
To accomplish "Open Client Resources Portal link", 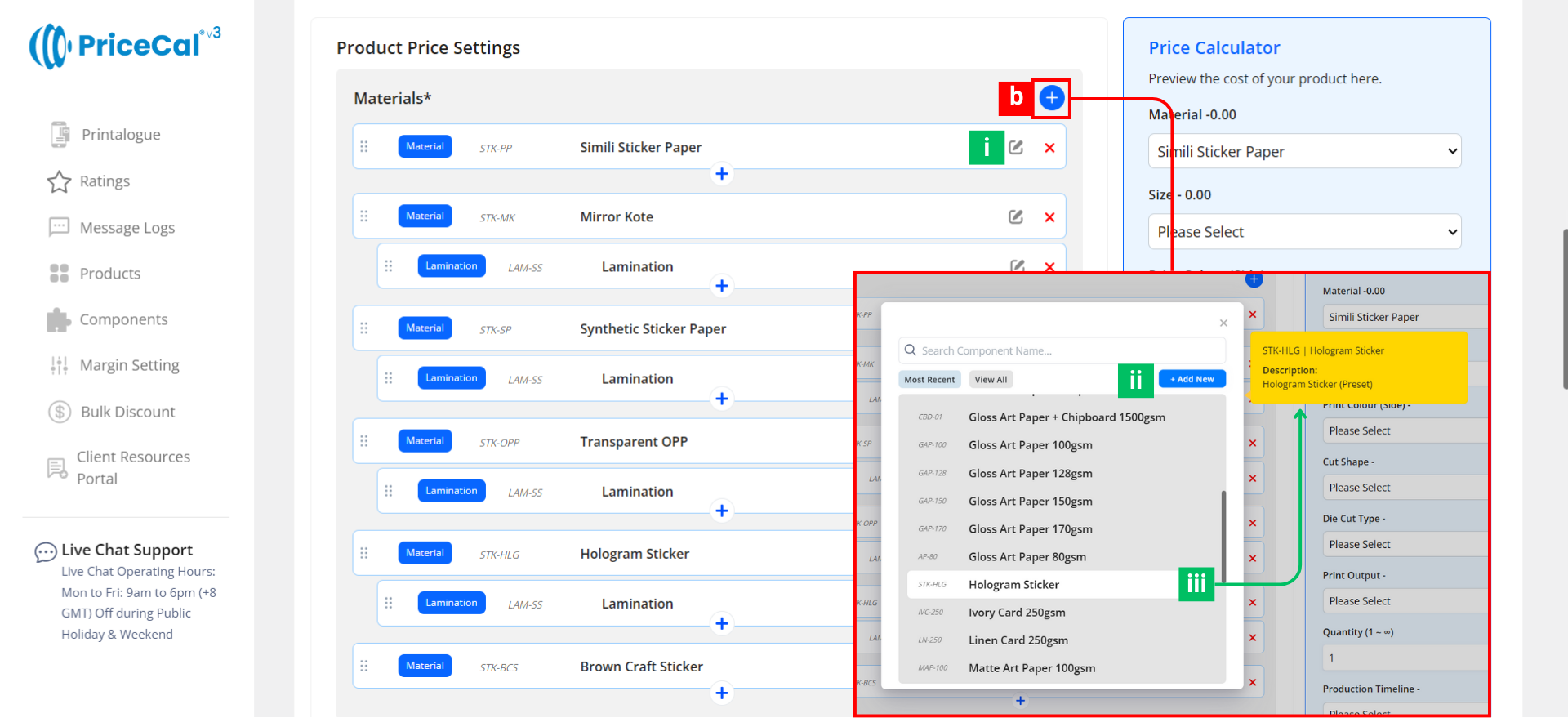I will (132, 468).
